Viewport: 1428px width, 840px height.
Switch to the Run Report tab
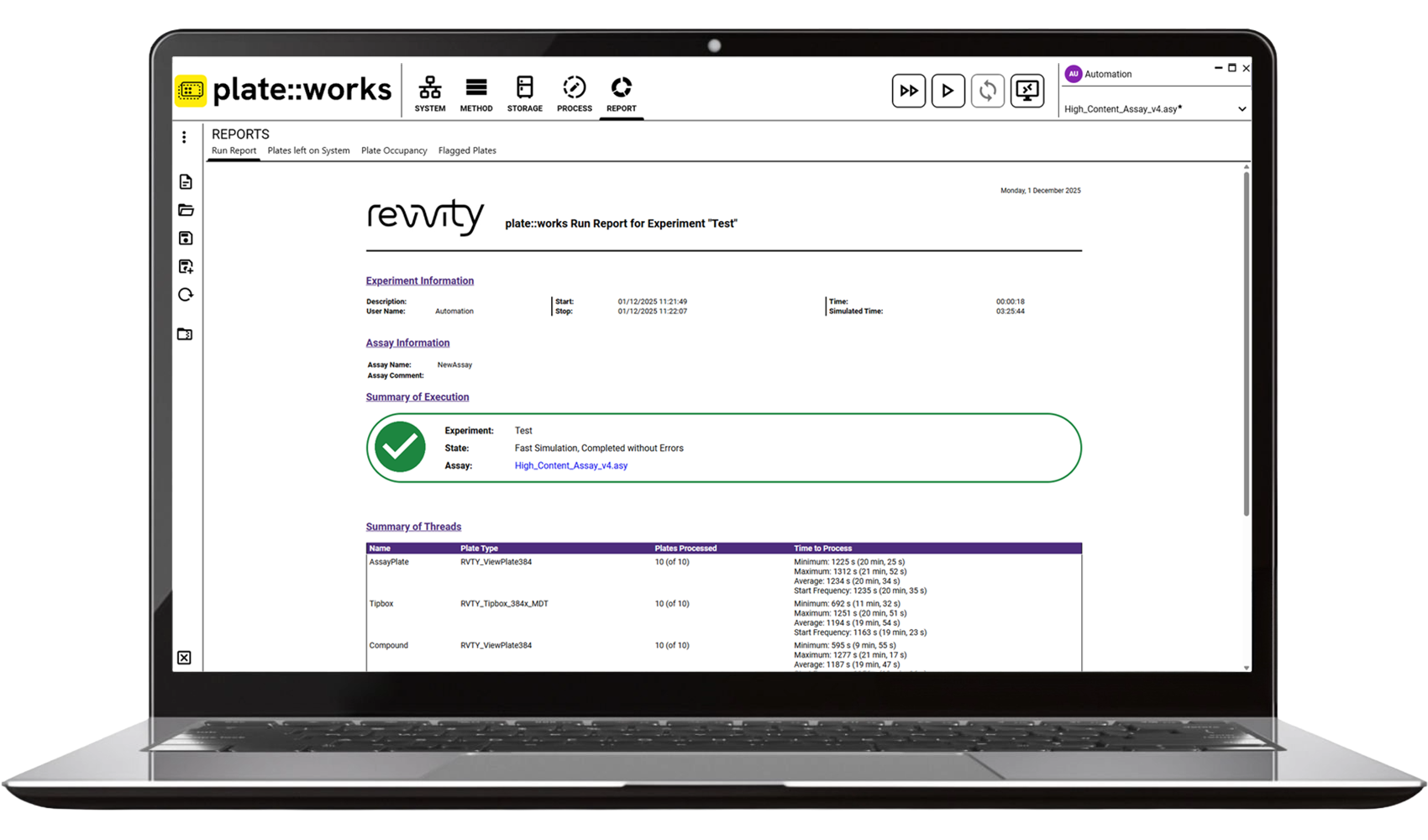pyautogui.click(x=234, y=150)
